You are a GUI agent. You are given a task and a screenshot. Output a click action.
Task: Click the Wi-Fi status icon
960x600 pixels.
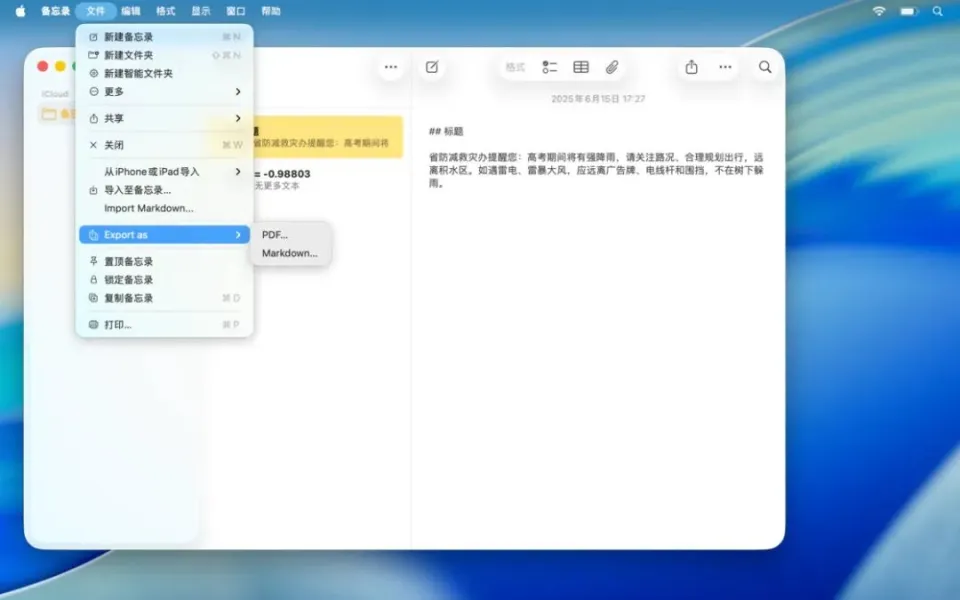tap(879, 11)
